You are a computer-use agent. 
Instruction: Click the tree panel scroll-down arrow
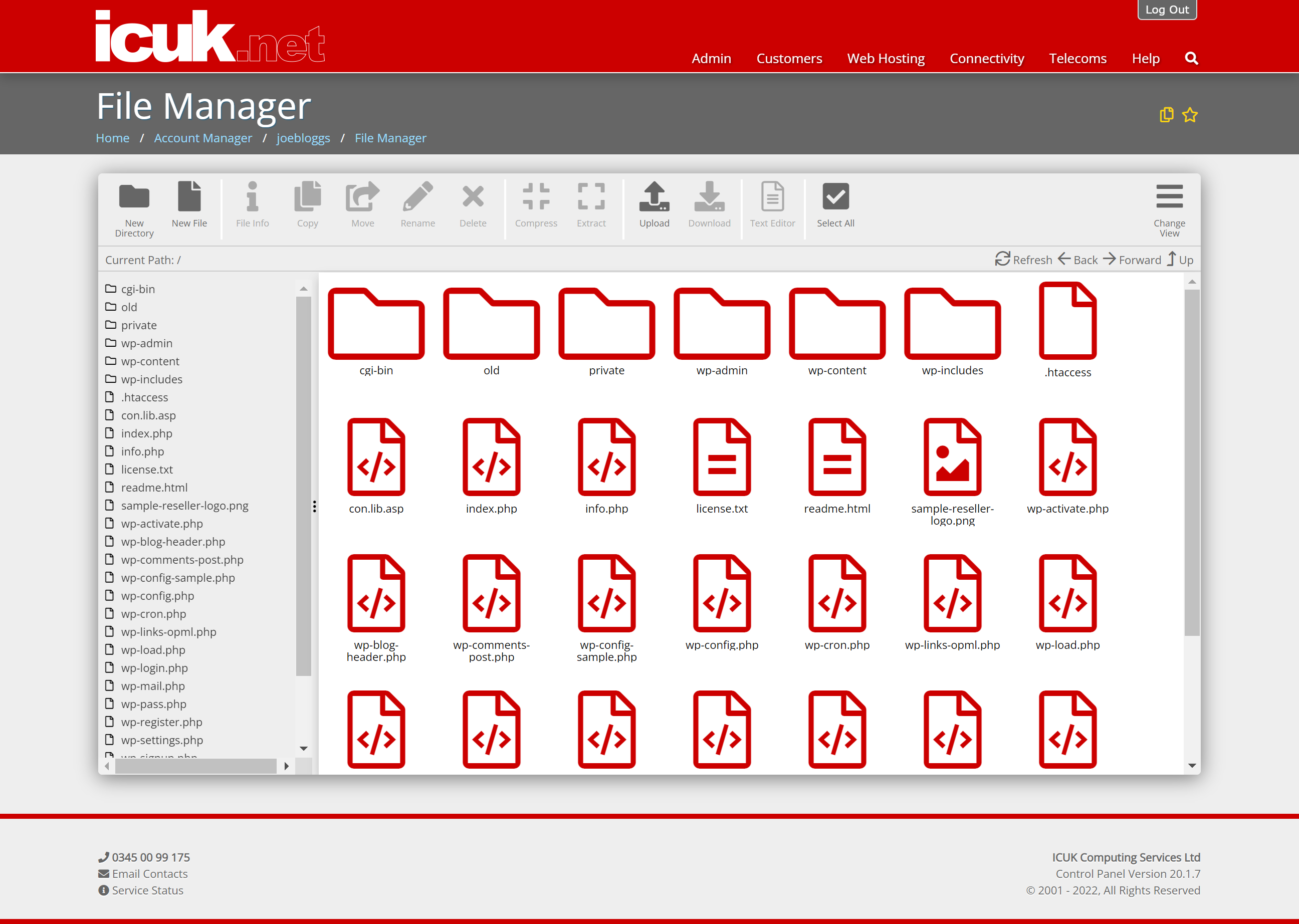[x=304, y=748]
